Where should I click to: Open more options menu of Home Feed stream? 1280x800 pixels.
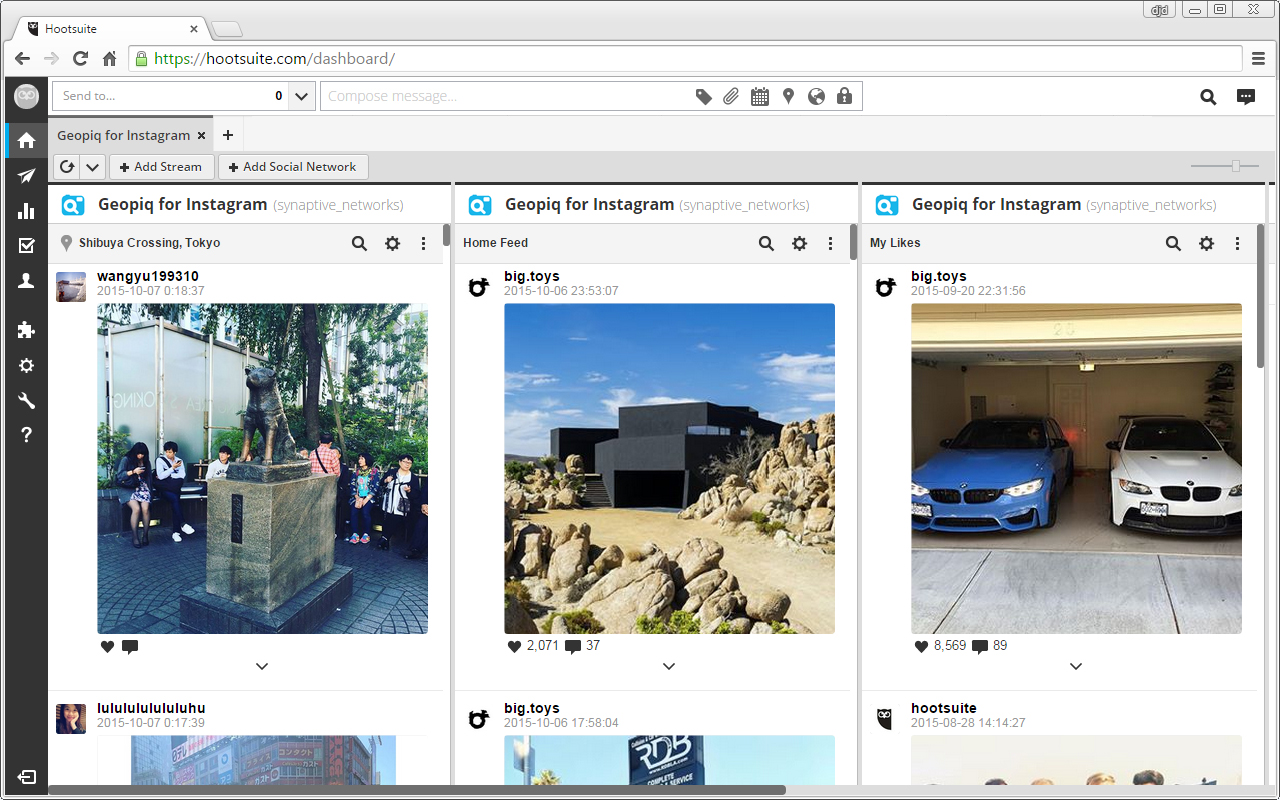tap(830, 243)
